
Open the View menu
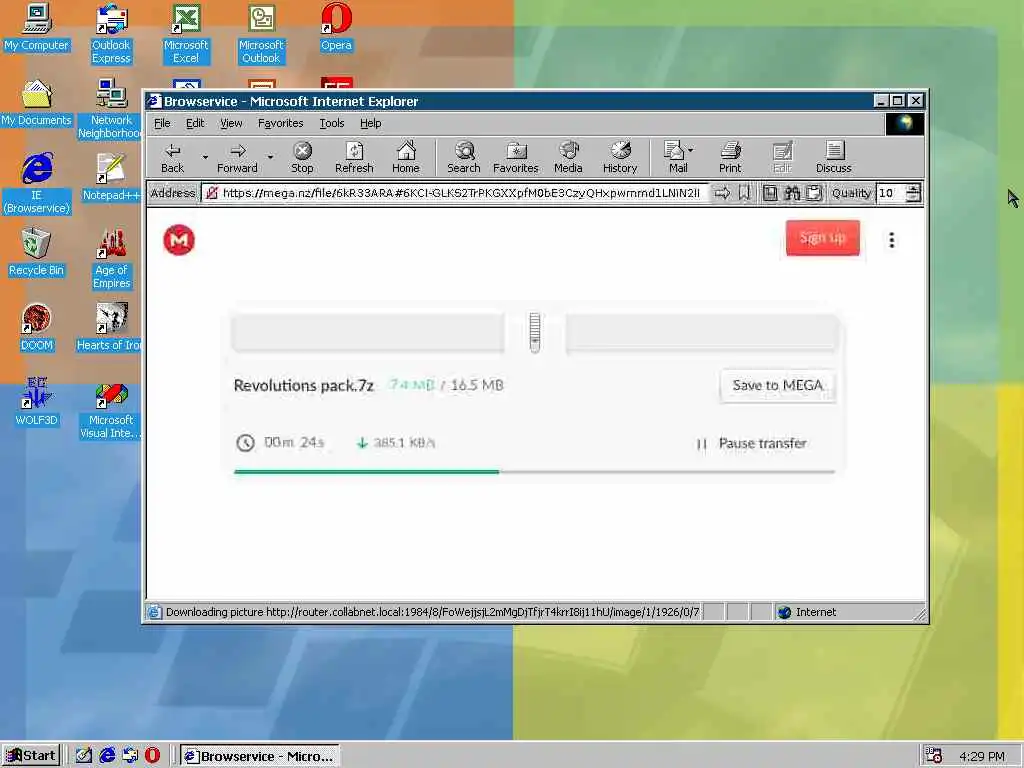tap(231, 123)
